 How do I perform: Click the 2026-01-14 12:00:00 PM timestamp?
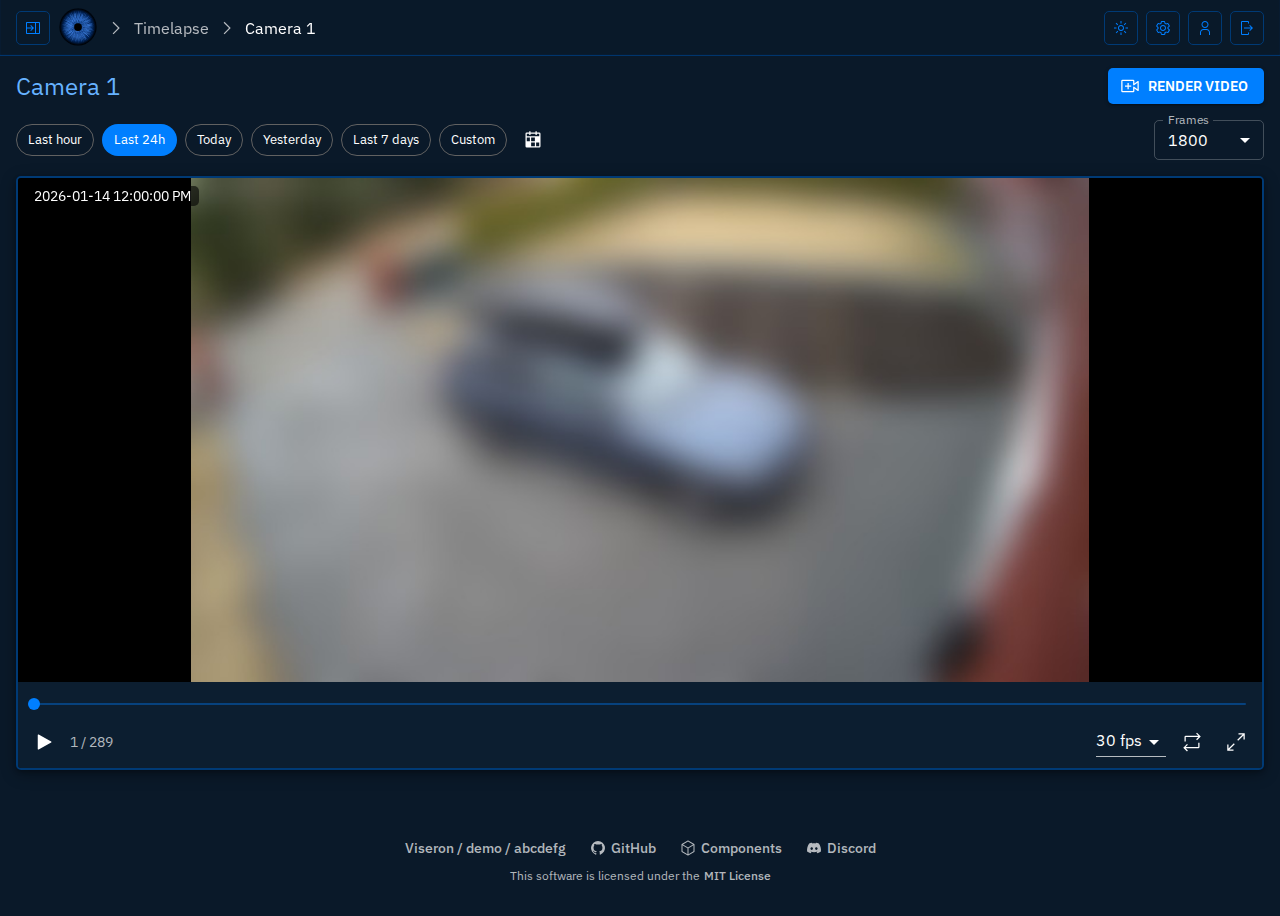112,196
